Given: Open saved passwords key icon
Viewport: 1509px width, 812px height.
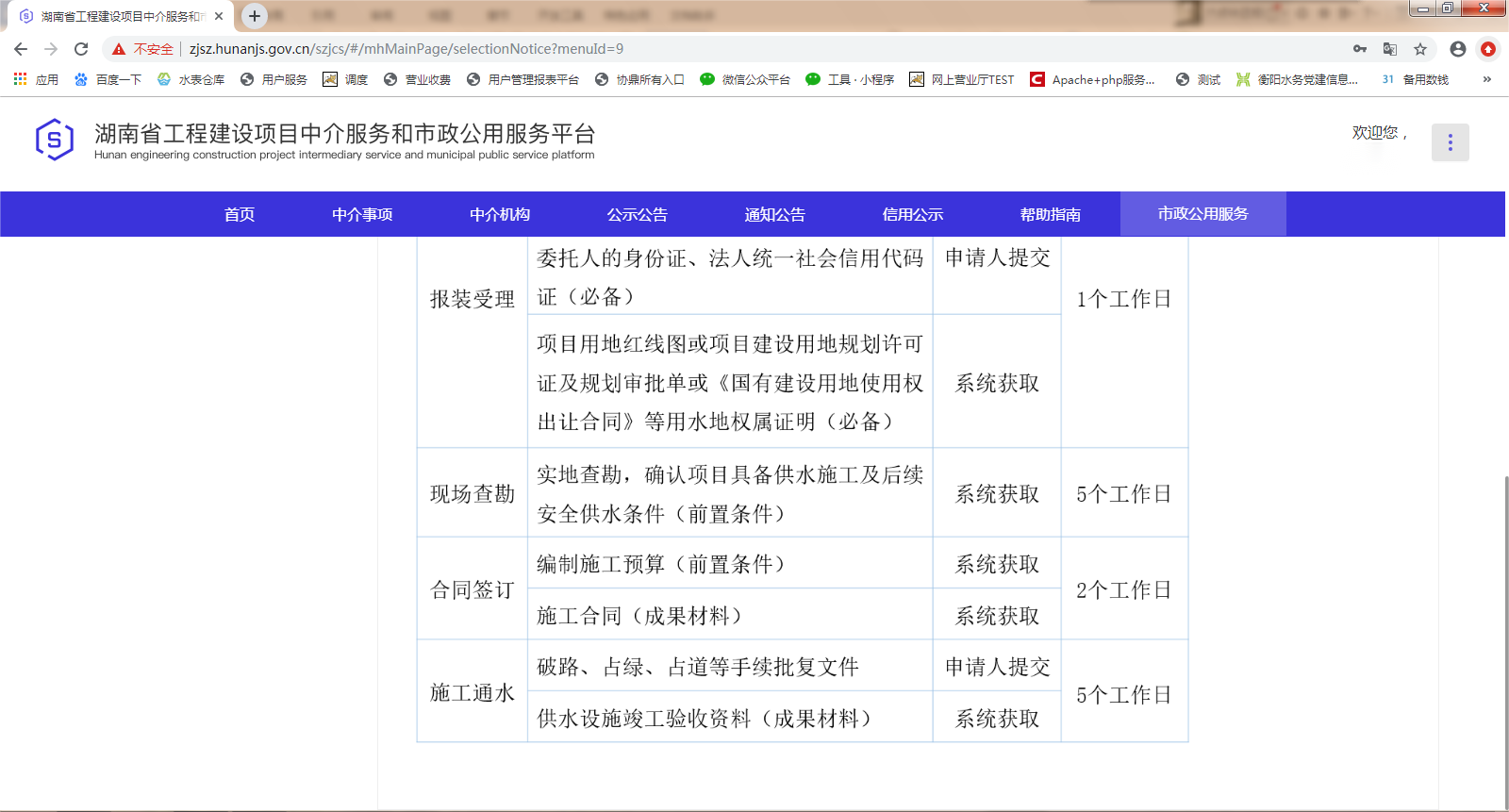Looking at the screenshot, I should click(1360, 49).
